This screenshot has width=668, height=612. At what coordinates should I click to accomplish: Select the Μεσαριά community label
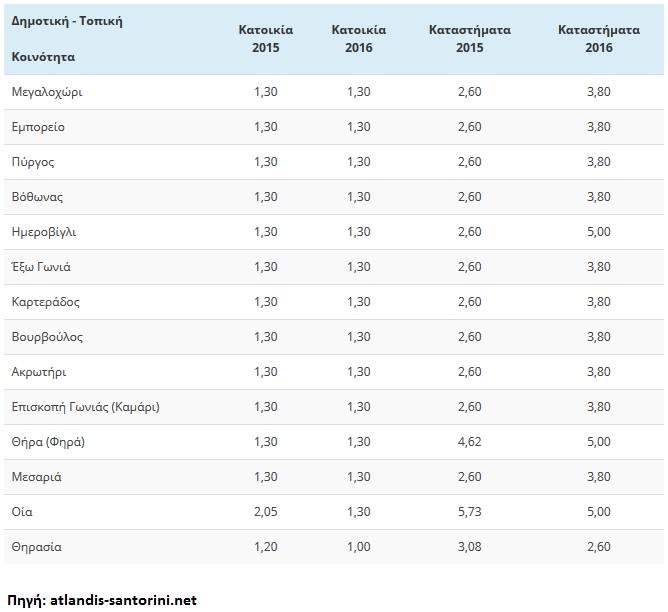36,477
